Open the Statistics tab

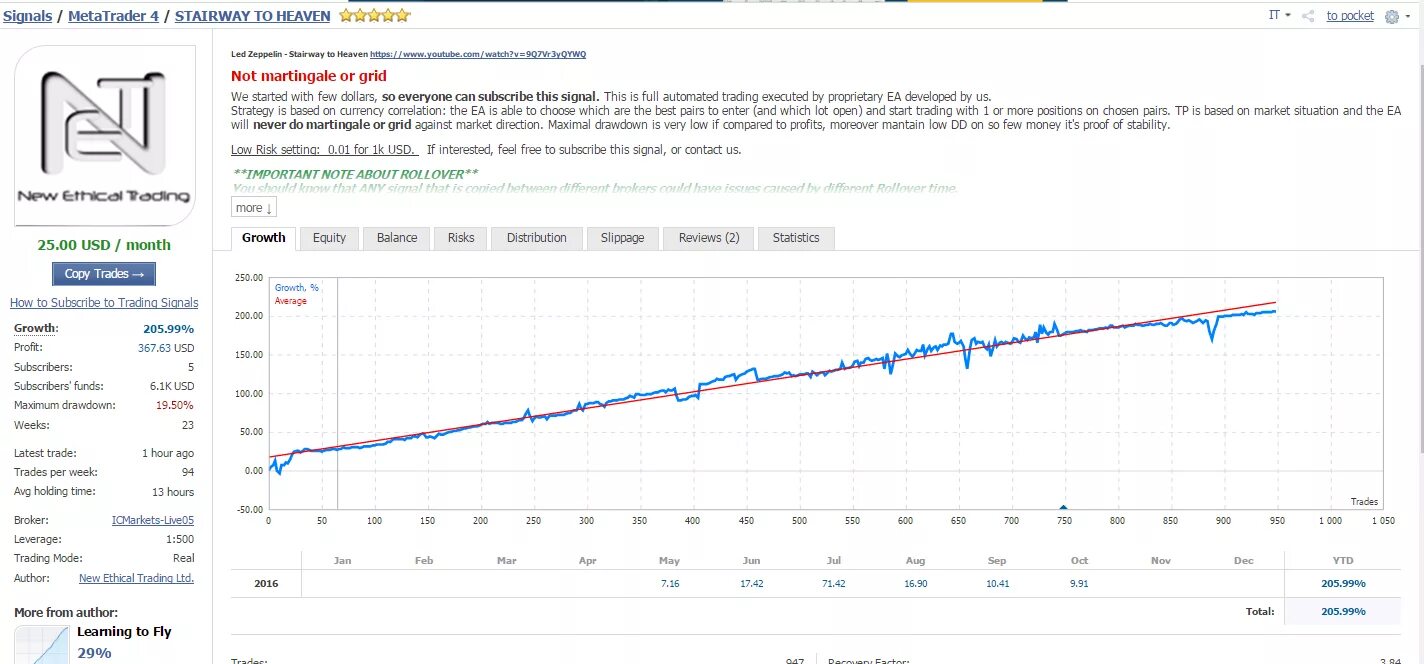(796, 238)
